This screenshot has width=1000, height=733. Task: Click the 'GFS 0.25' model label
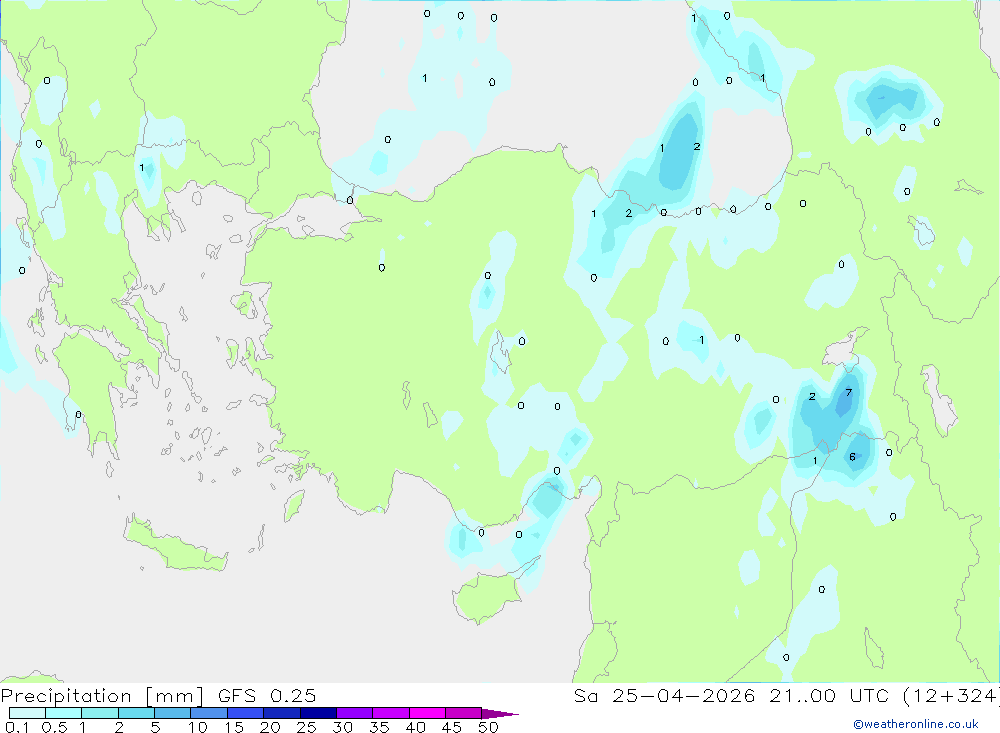(267, 696)
